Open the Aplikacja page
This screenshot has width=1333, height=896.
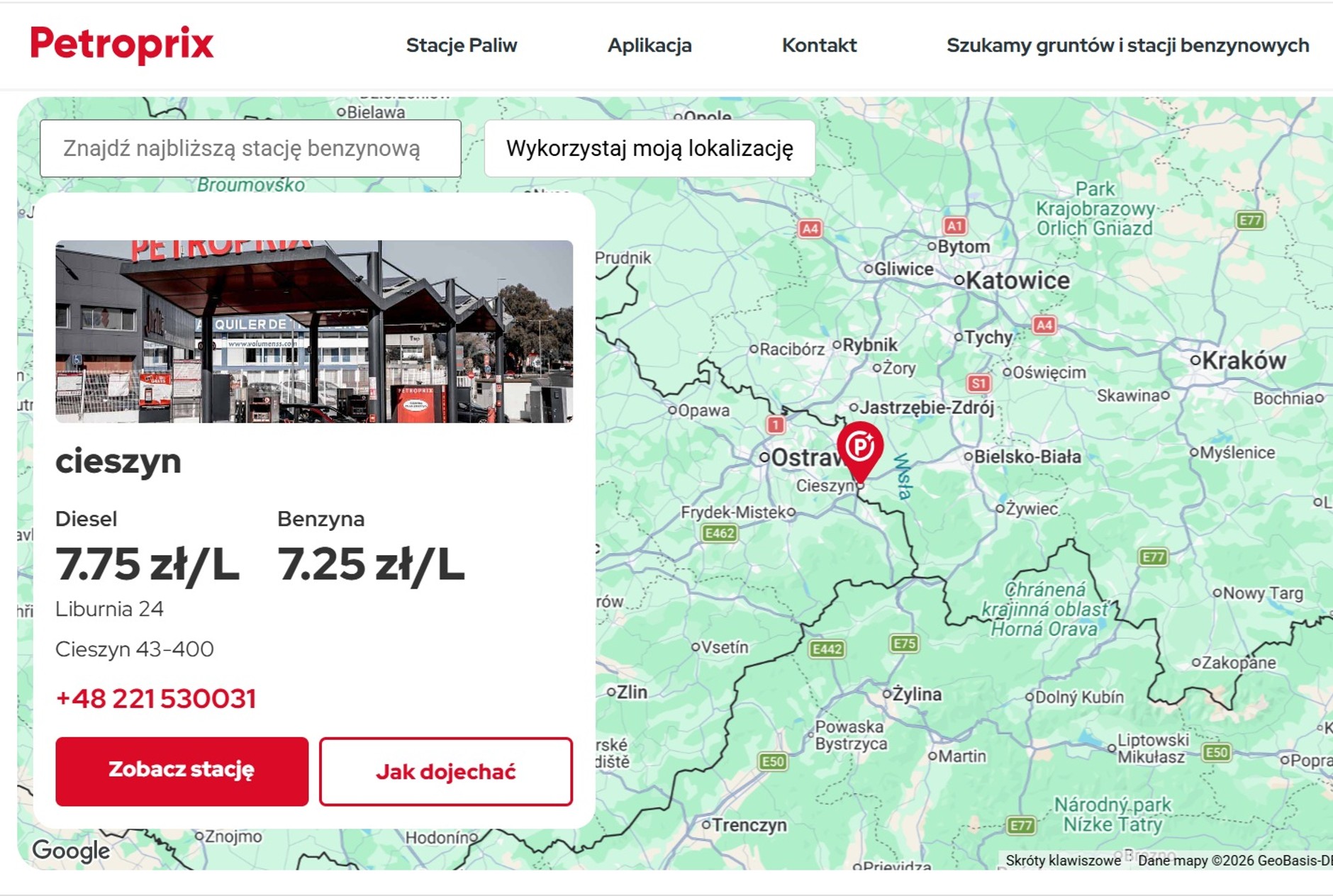point(649,45)
